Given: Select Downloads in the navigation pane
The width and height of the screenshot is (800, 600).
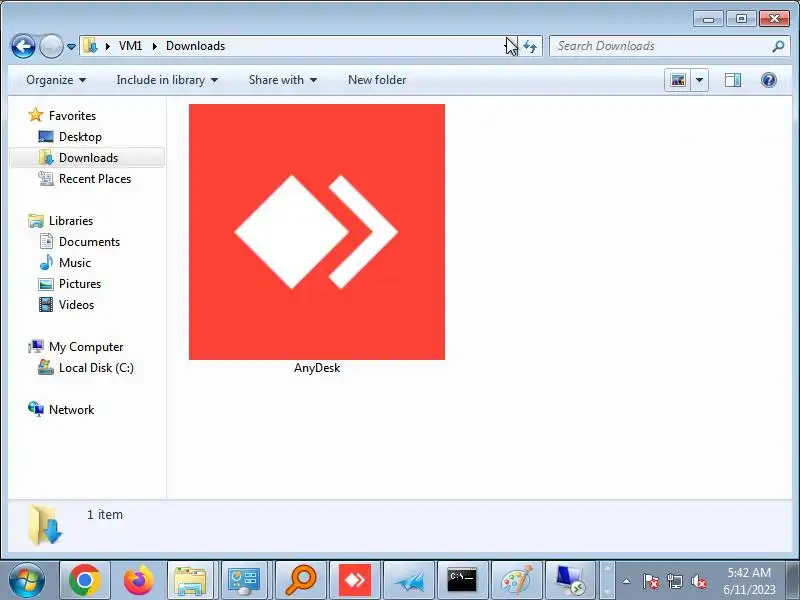Looking at the screenshot, I should tap(87, 158).
